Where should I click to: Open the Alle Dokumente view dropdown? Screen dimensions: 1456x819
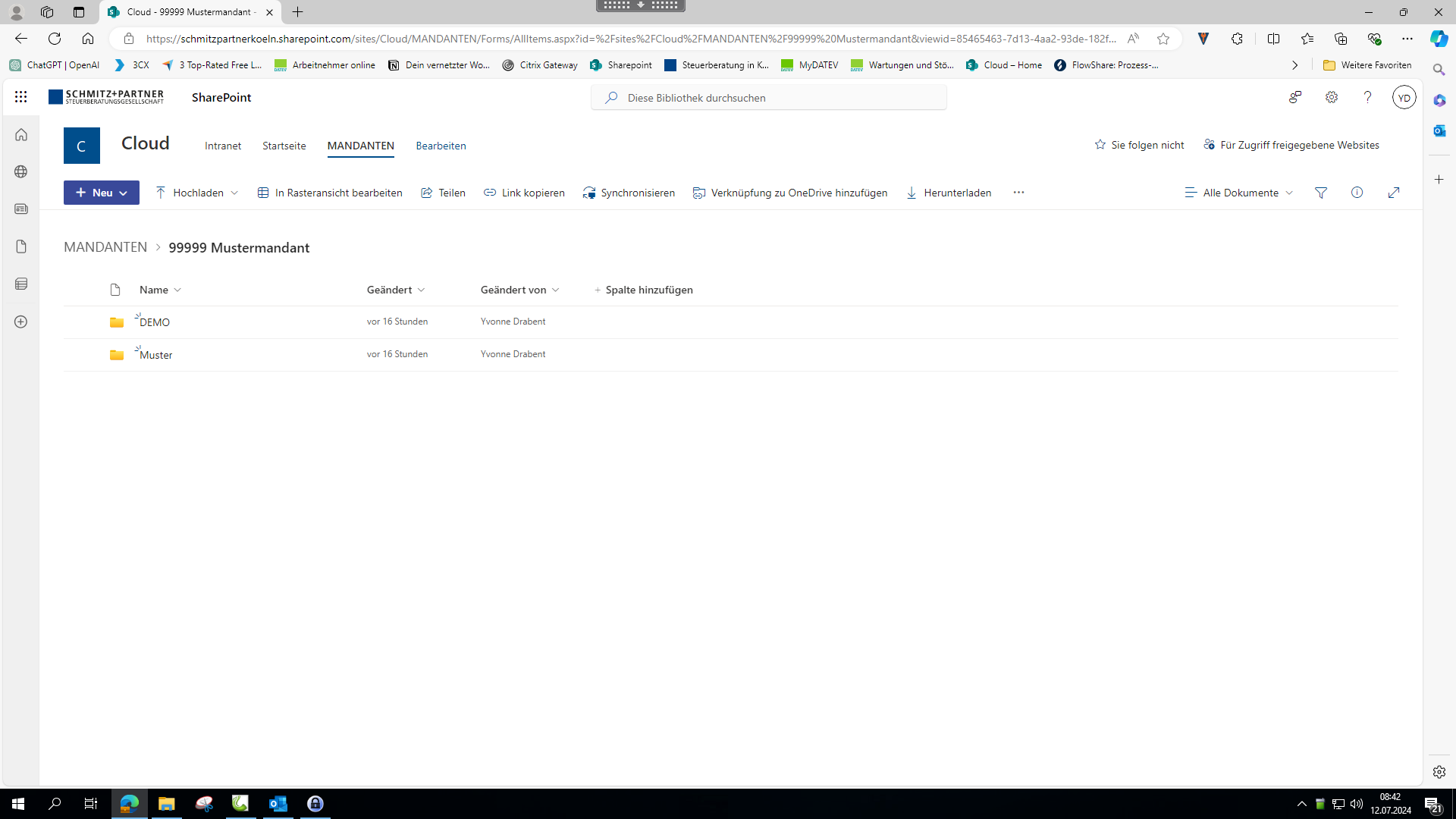(x=1238, y=193)
